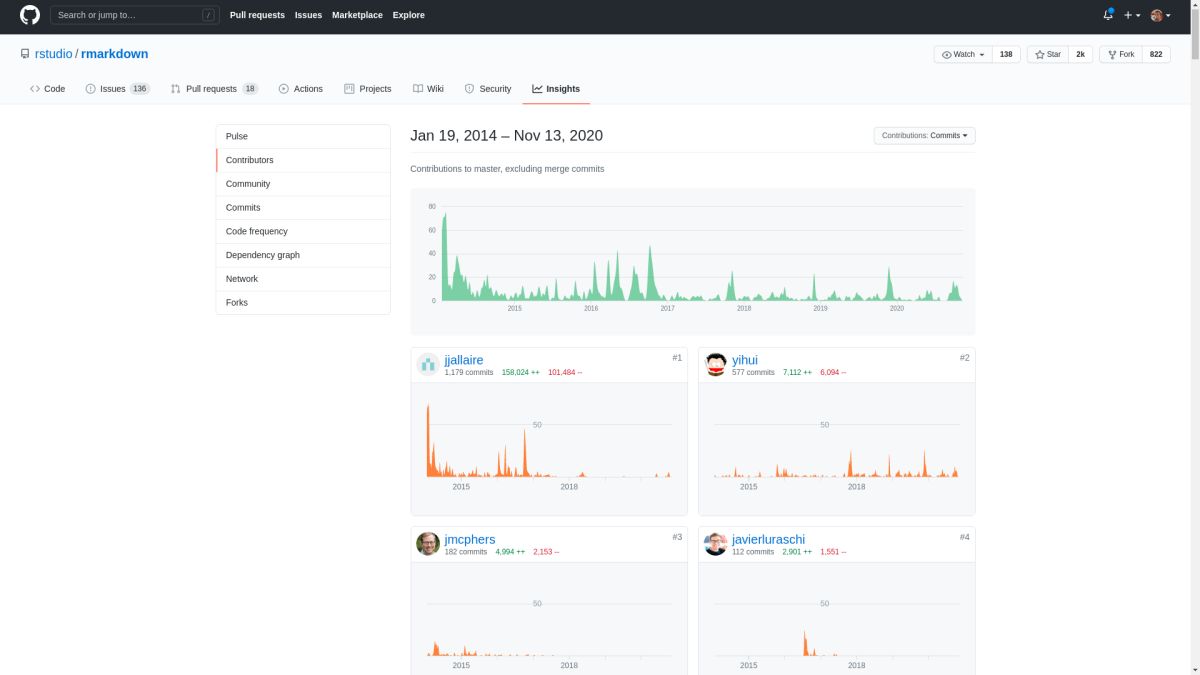Image resolution: width=1200 pixels, height=675 pixels.
Task: Open jjallaire's avatar
Action: click(428, 365)
